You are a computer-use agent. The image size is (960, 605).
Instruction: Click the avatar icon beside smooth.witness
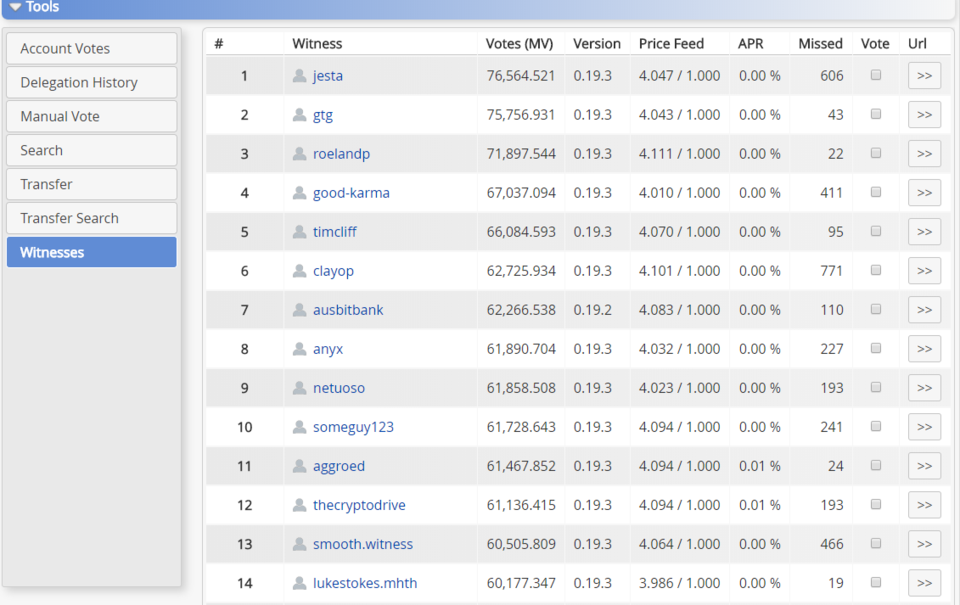[x=299, y=544]
